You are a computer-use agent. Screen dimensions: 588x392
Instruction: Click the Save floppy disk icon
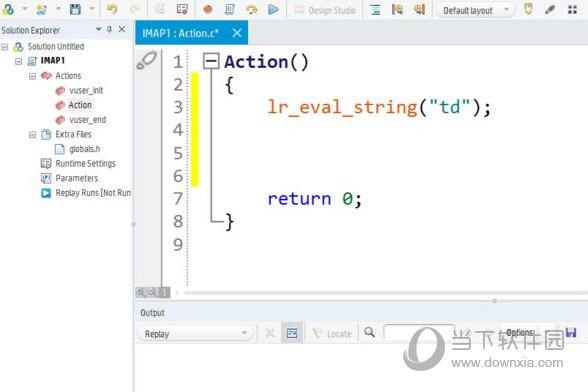[x=75, y=9]
